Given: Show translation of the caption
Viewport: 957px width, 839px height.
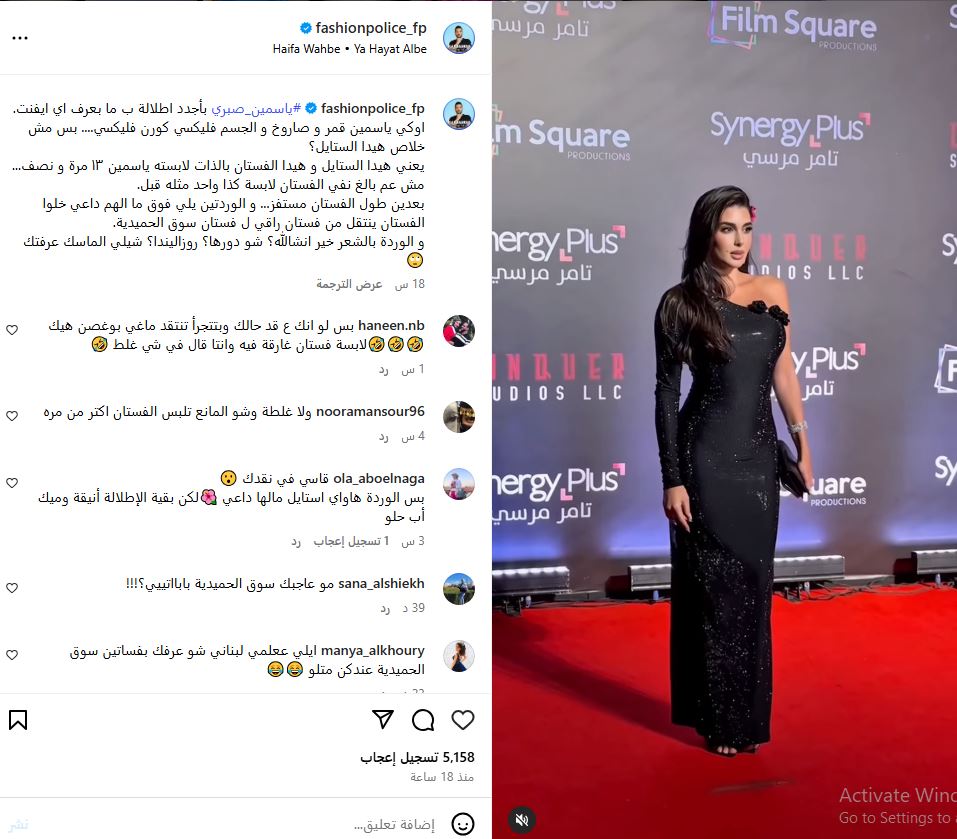Looking at the screenshot, I should tap(349, 284).
